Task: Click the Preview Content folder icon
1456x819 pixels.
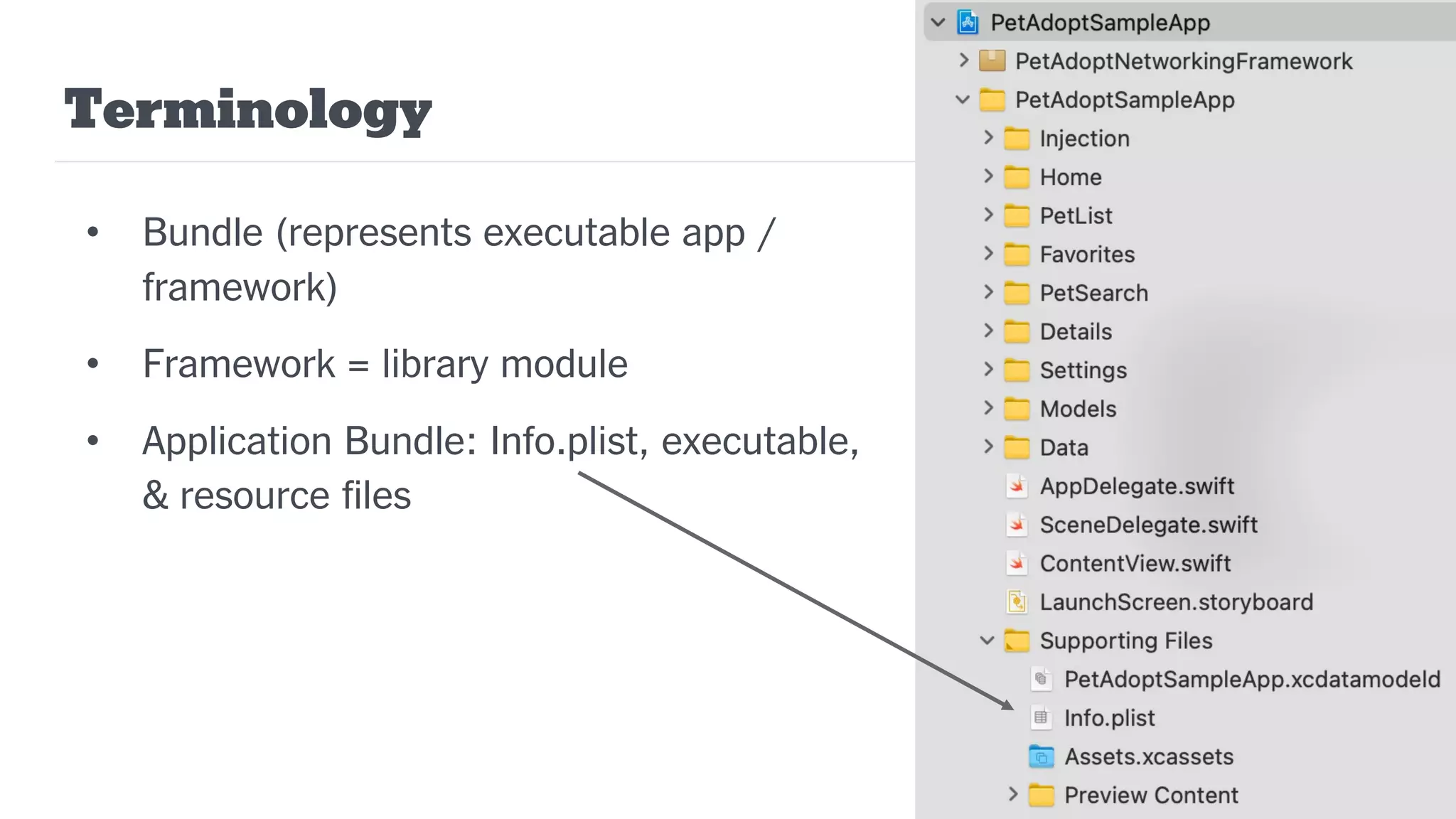Action: pyautogui.click(x=1042, y=795)
